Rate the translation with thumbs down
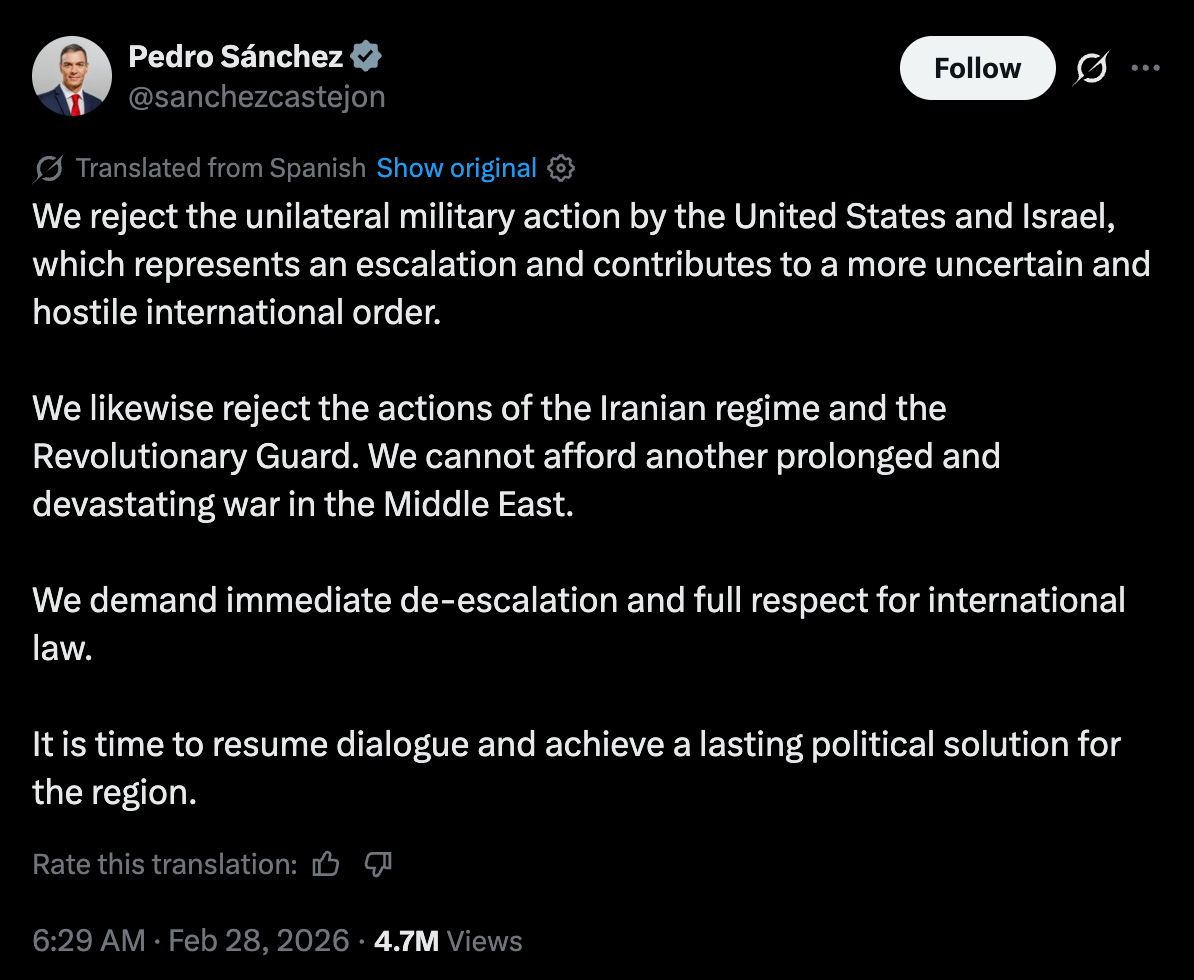Screen dimensions: 1194x980 pos(378,864)
